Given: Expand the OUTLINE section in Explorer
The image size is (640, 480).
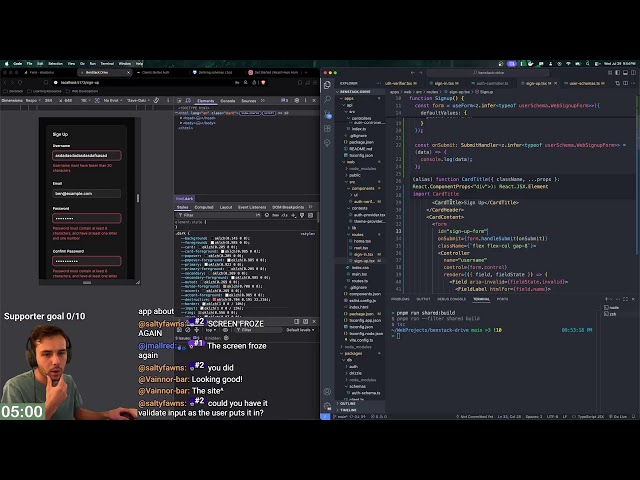Looking at the screenshot, I should point(347,403).
